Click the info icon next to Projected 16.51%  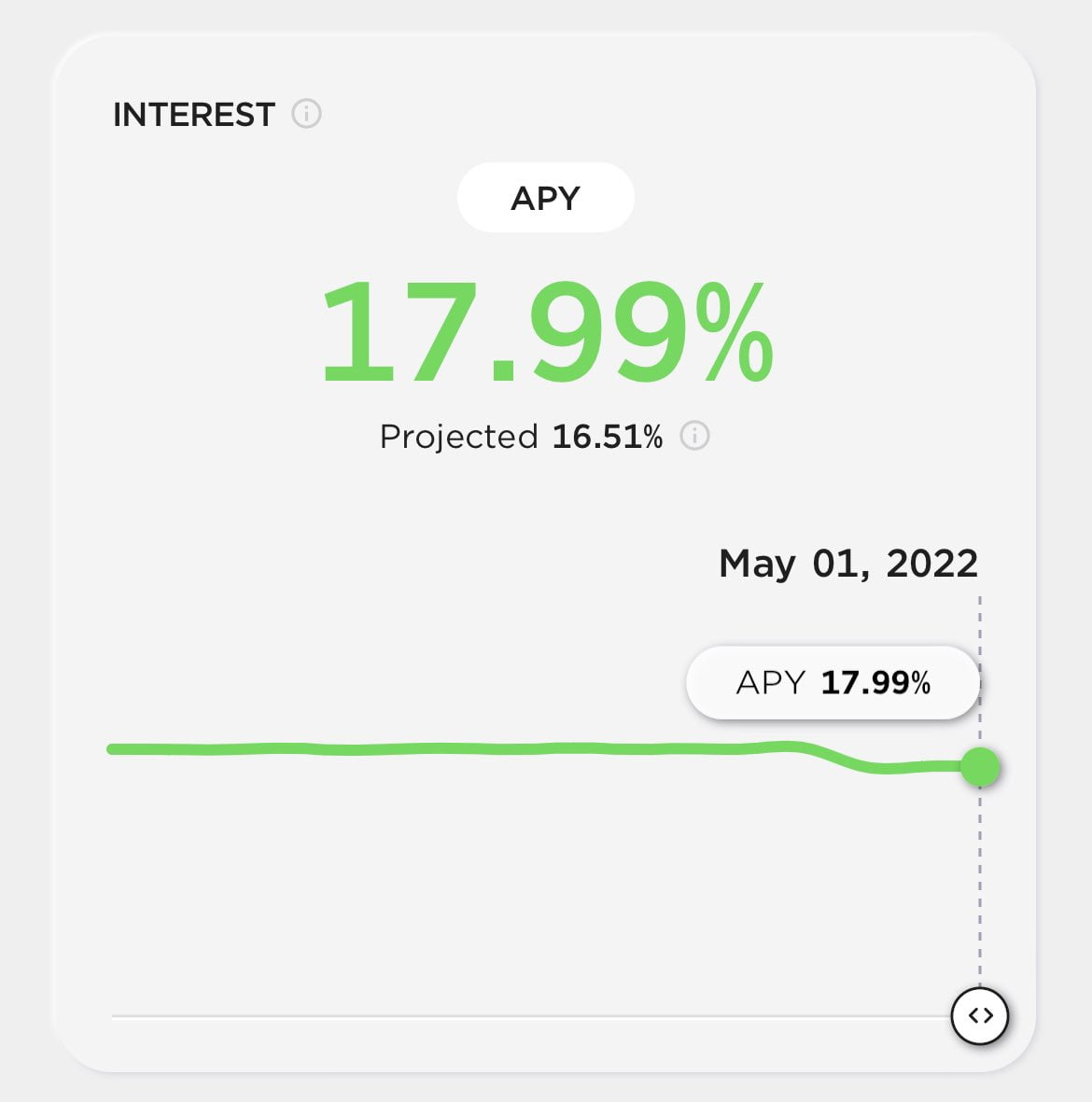click(x=694, y=436)
